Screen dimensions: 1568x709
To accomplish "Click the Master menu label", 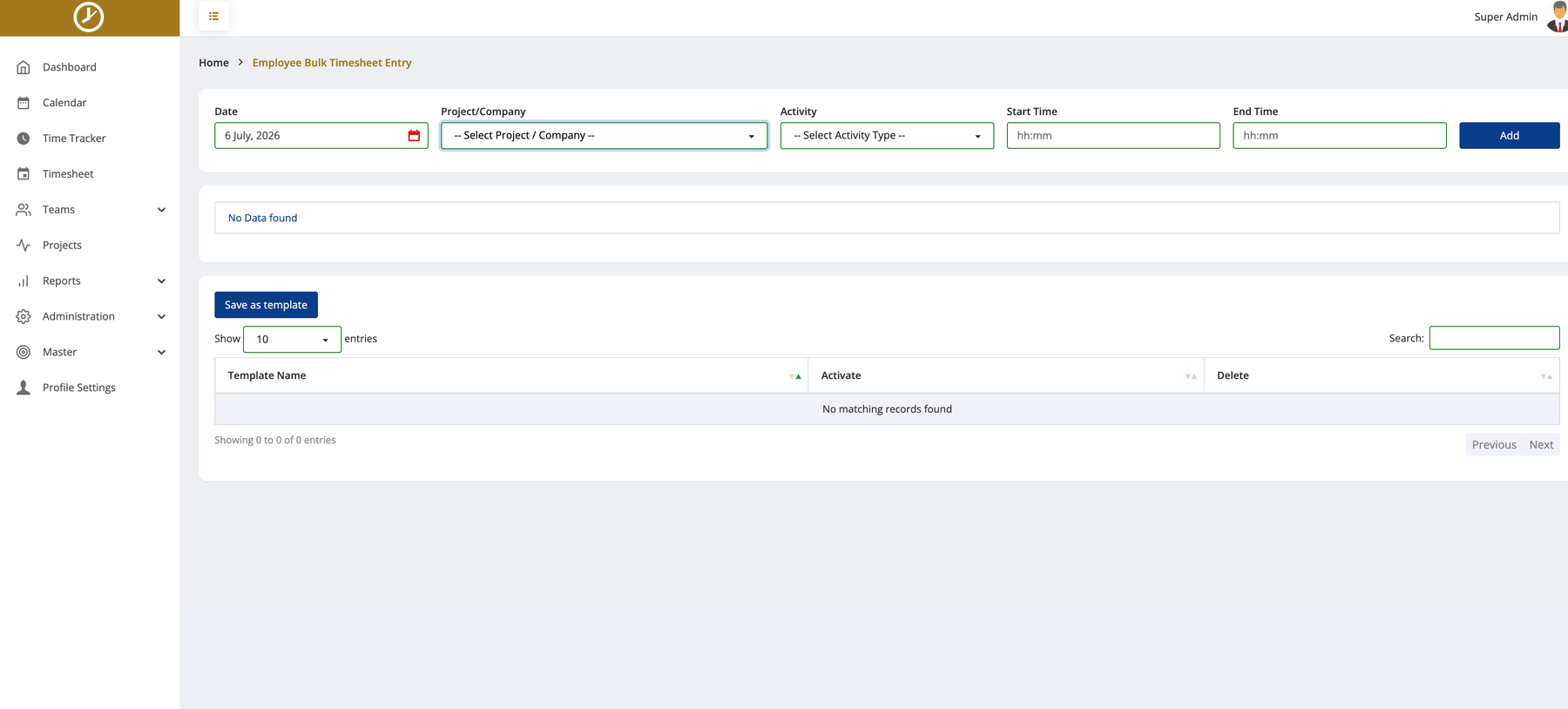I will [59, 353].
